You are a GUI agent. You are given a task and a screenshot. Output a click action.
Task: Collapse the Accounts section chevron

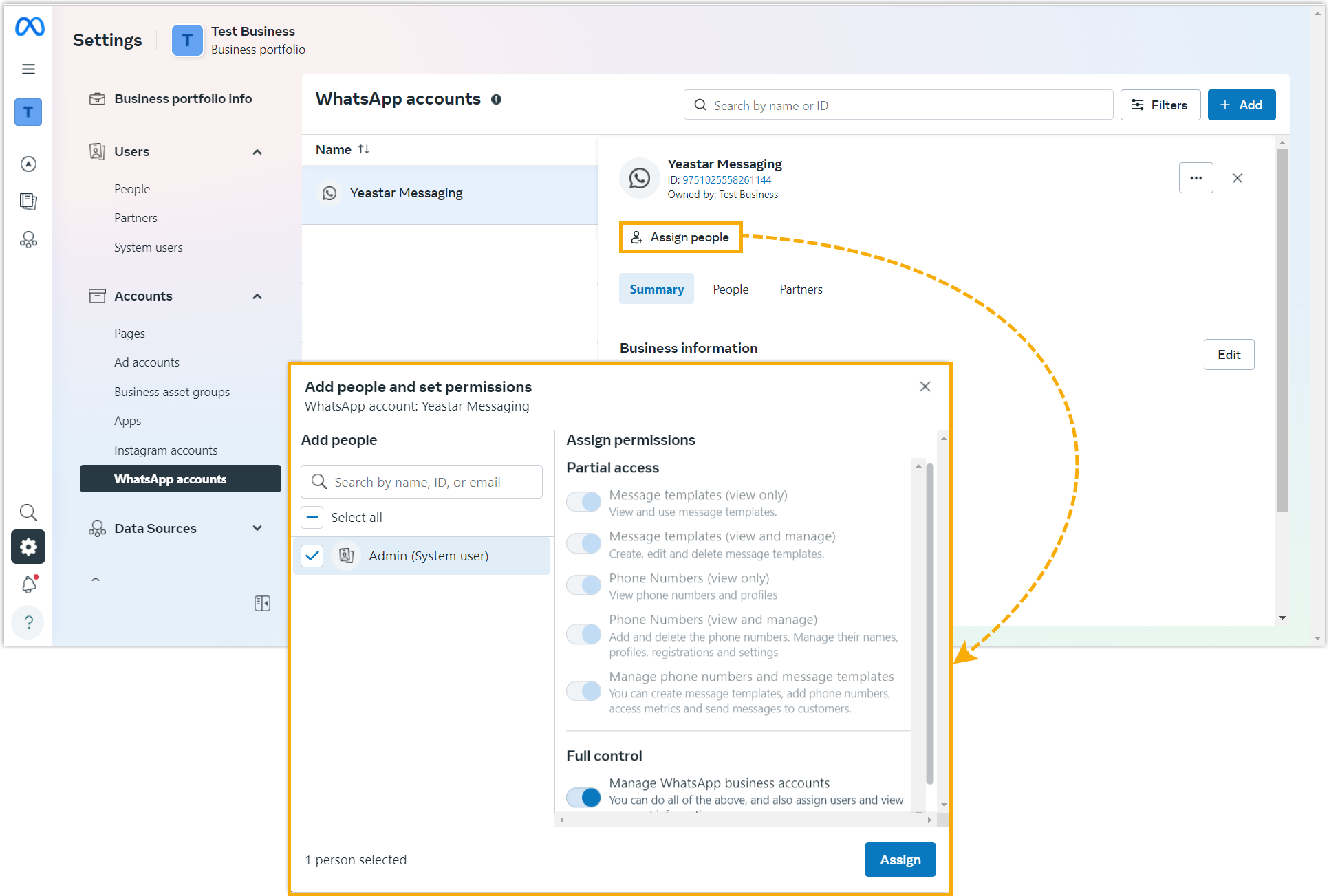point(257,296)
